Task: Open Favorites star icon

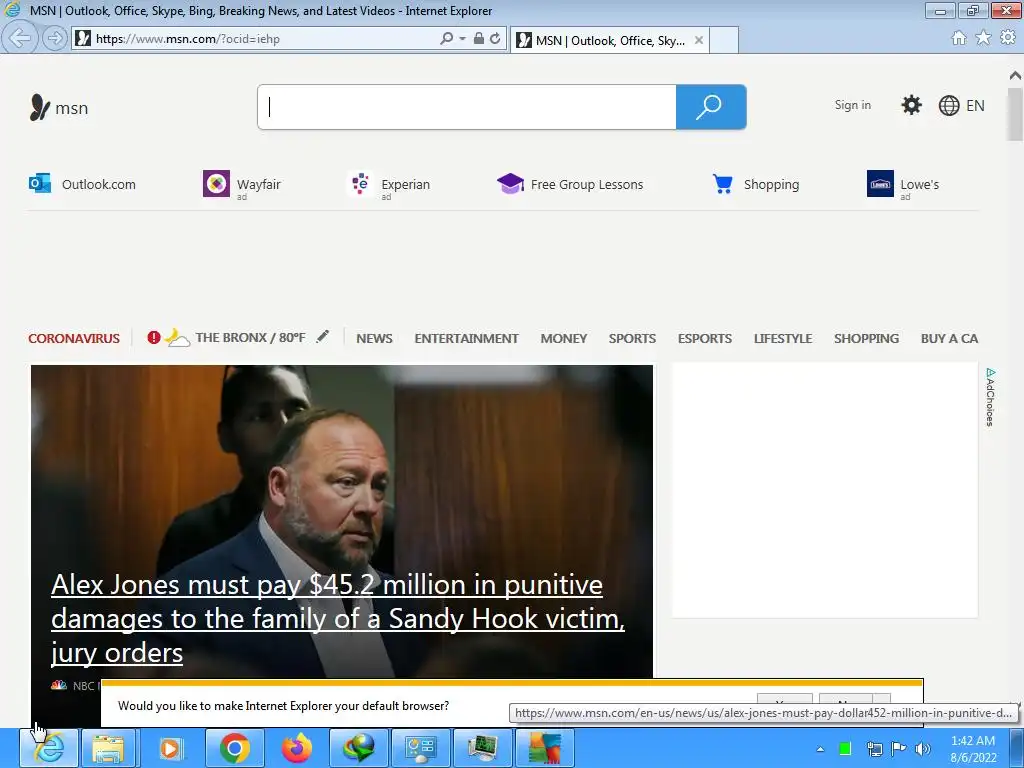Action: click(x=983, y=38)
